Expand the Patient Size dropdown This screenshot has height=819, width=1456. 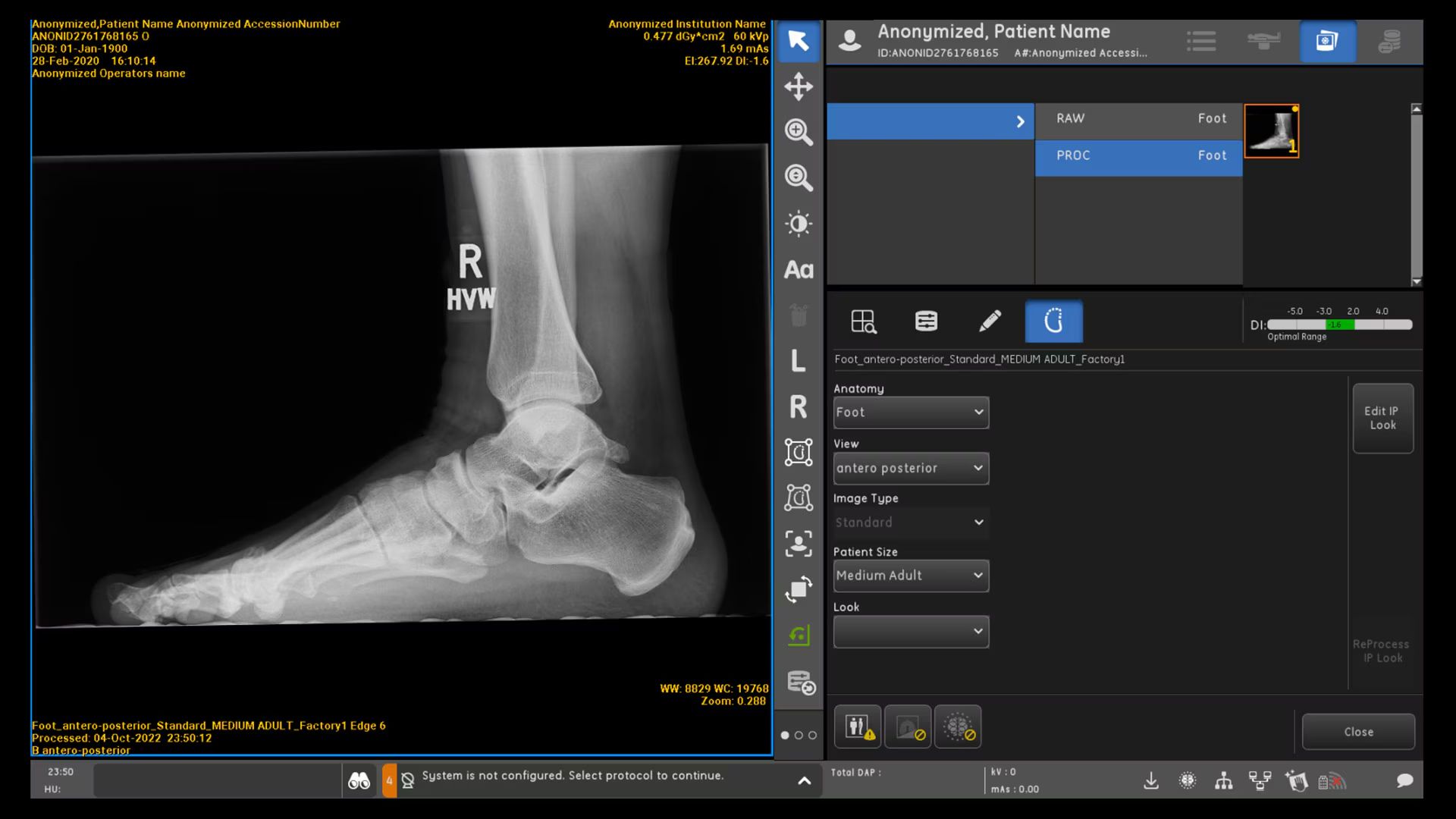coord(911,576)
